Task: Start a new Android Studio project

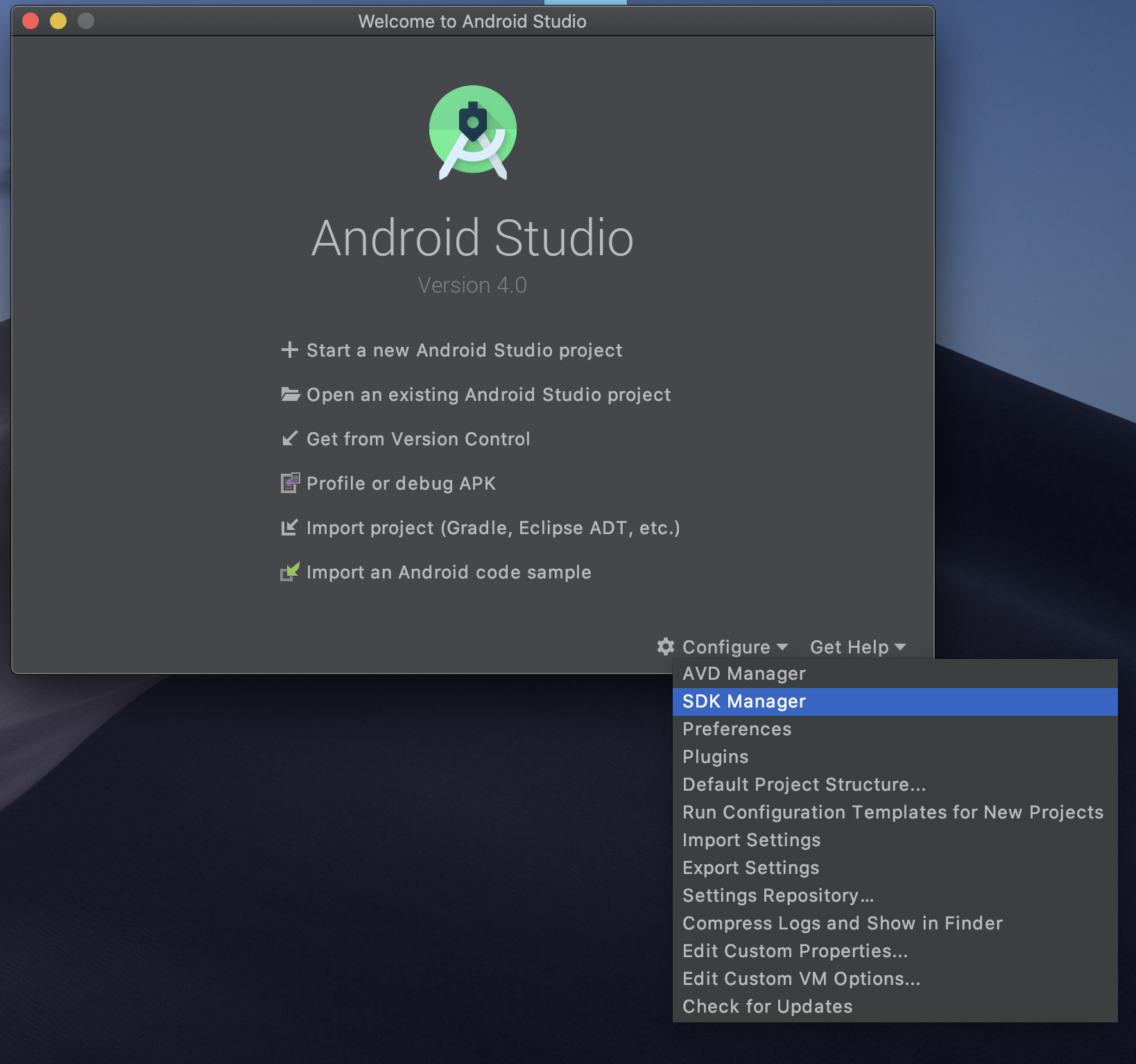Action: (464, 350)
